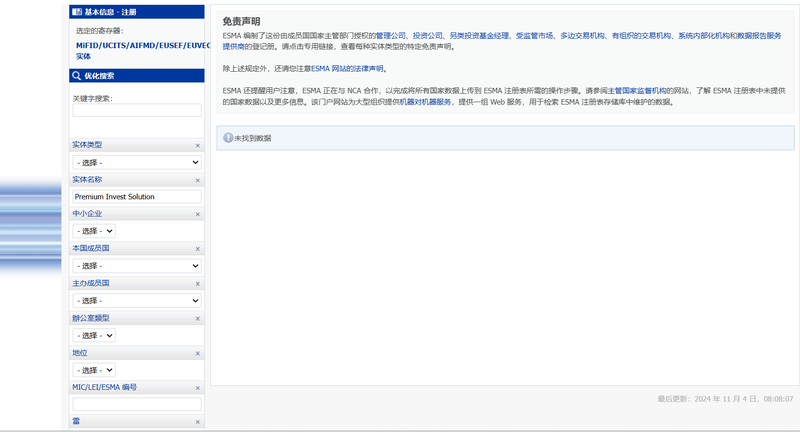This screenshot has height=432, width=800.
Task: Open the 管理公司 disclaimer link
Action: (x=390, y=36)
